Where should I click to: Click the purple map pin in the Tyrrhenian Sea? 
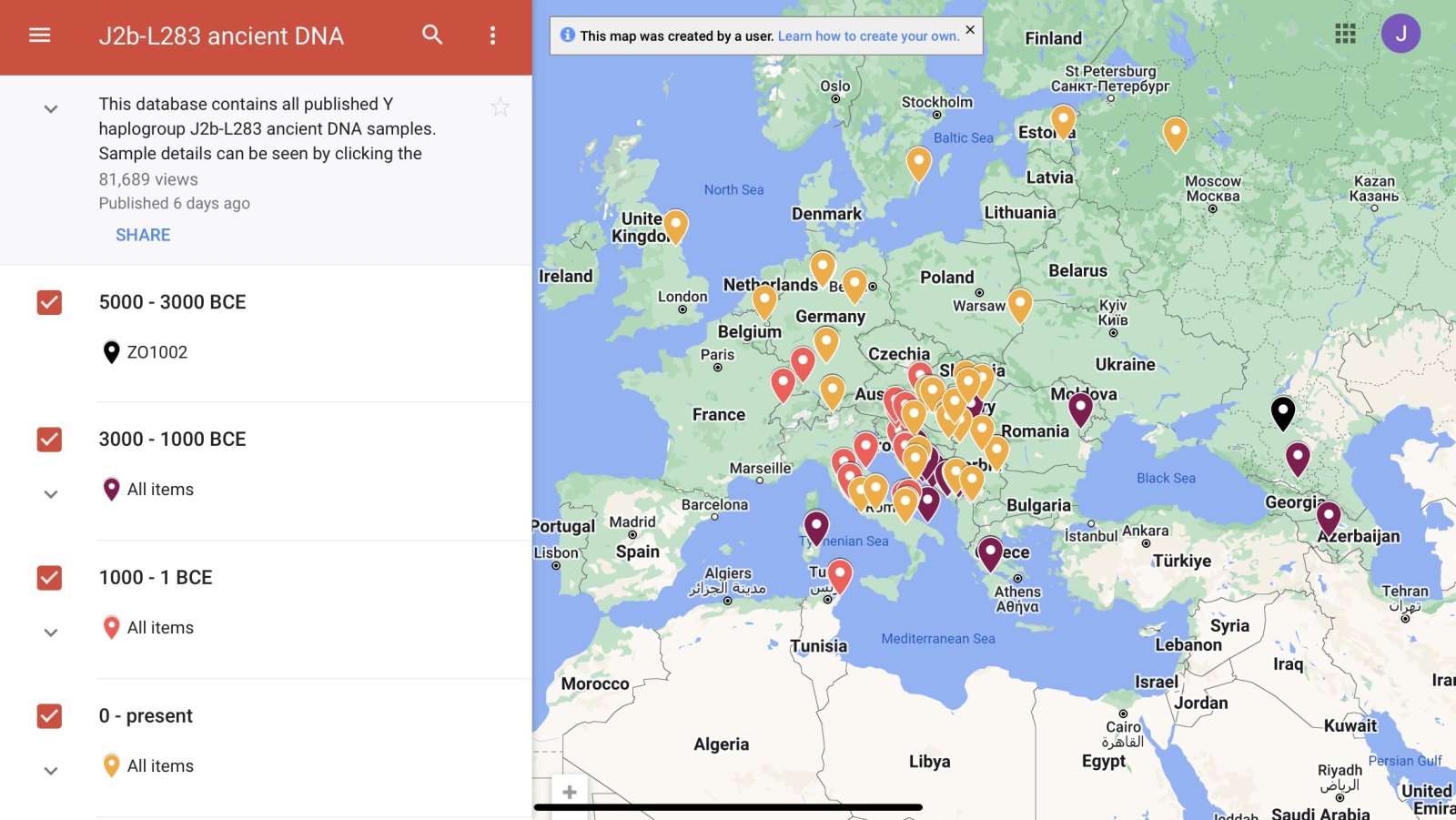816,527
